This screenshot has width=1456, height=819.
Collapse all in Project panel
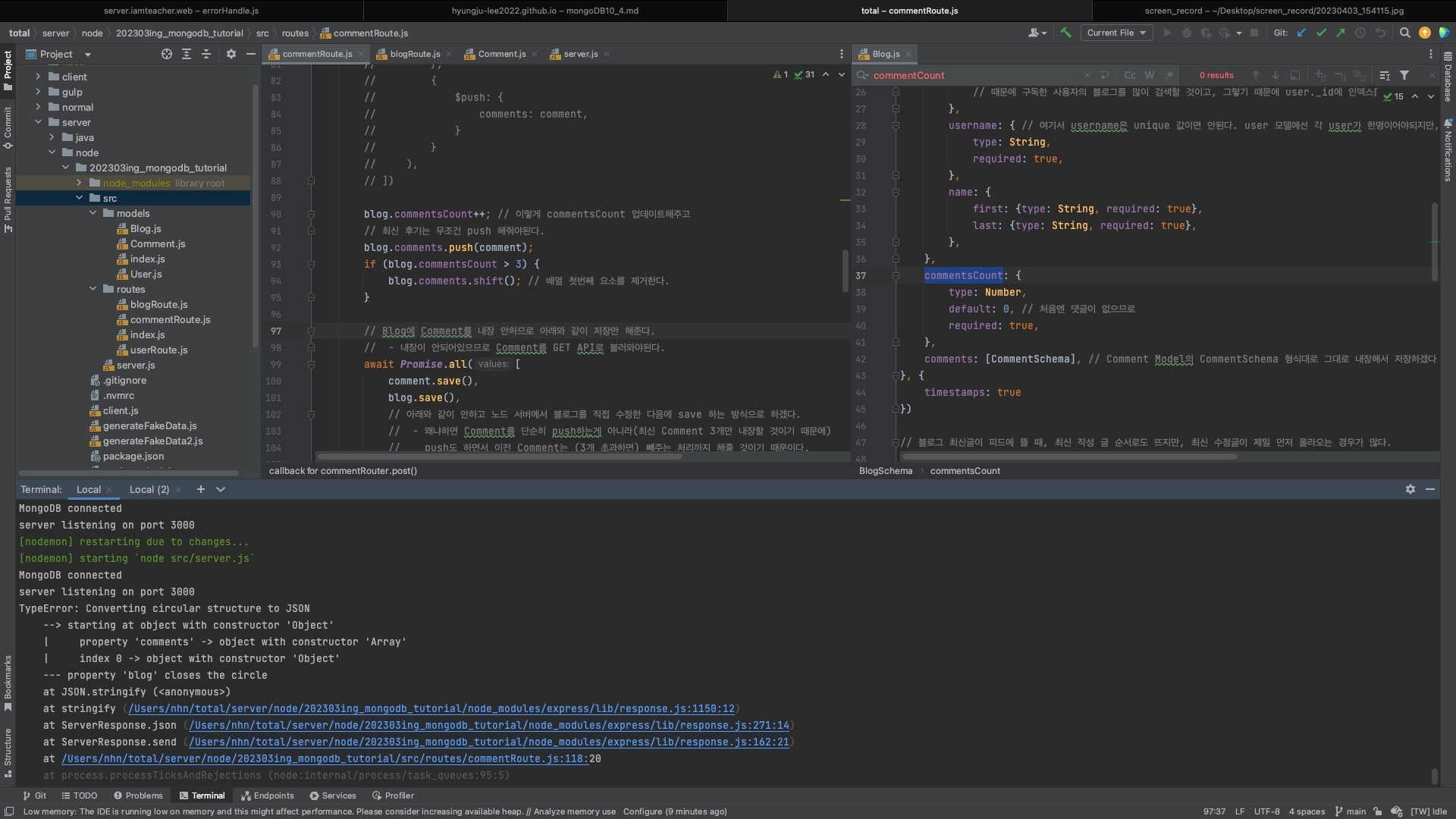pos(206,54)
